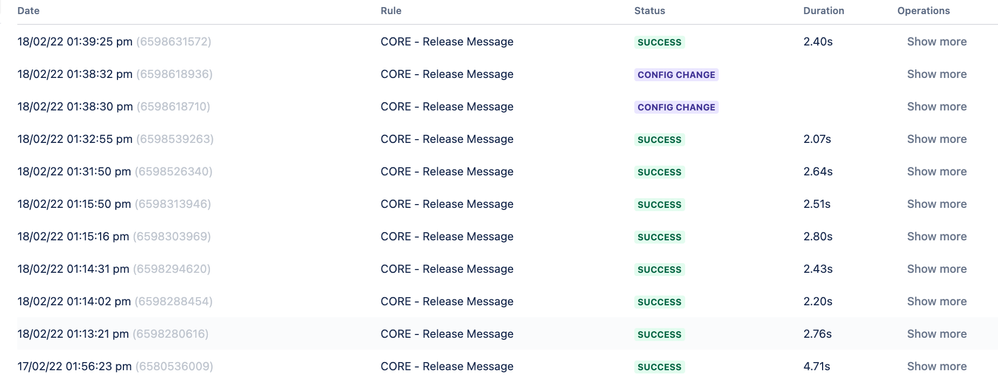Click the Rule column header
The width and height of the screenshot is (998, 380).
[391, 11]
